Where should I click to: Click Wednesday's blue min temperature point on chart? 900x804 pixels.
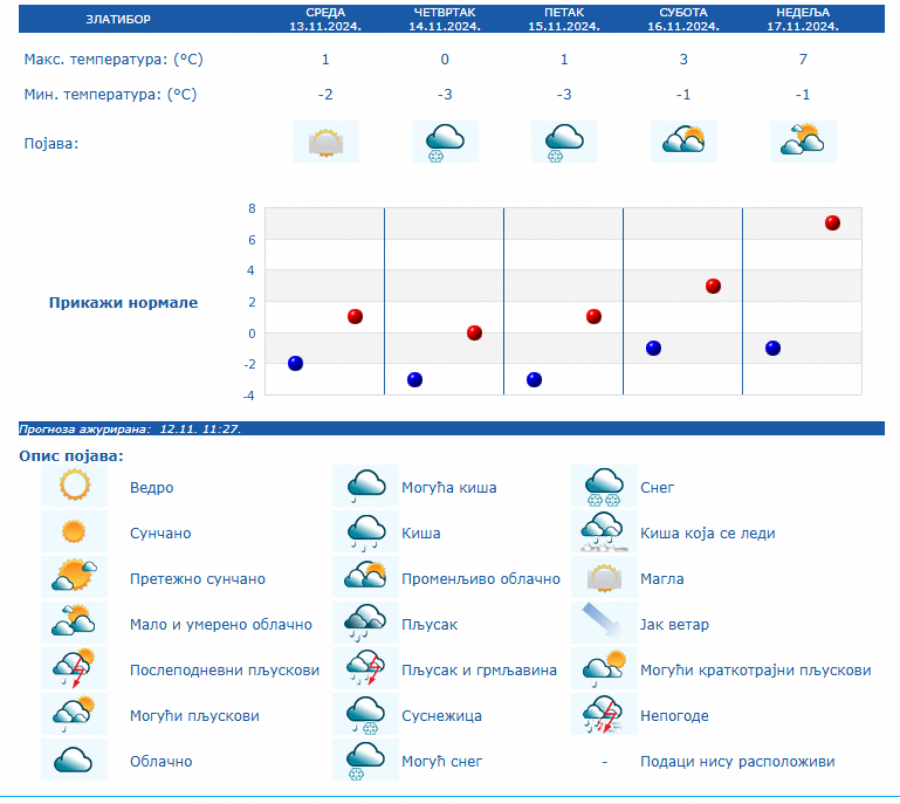pos(295,363)
